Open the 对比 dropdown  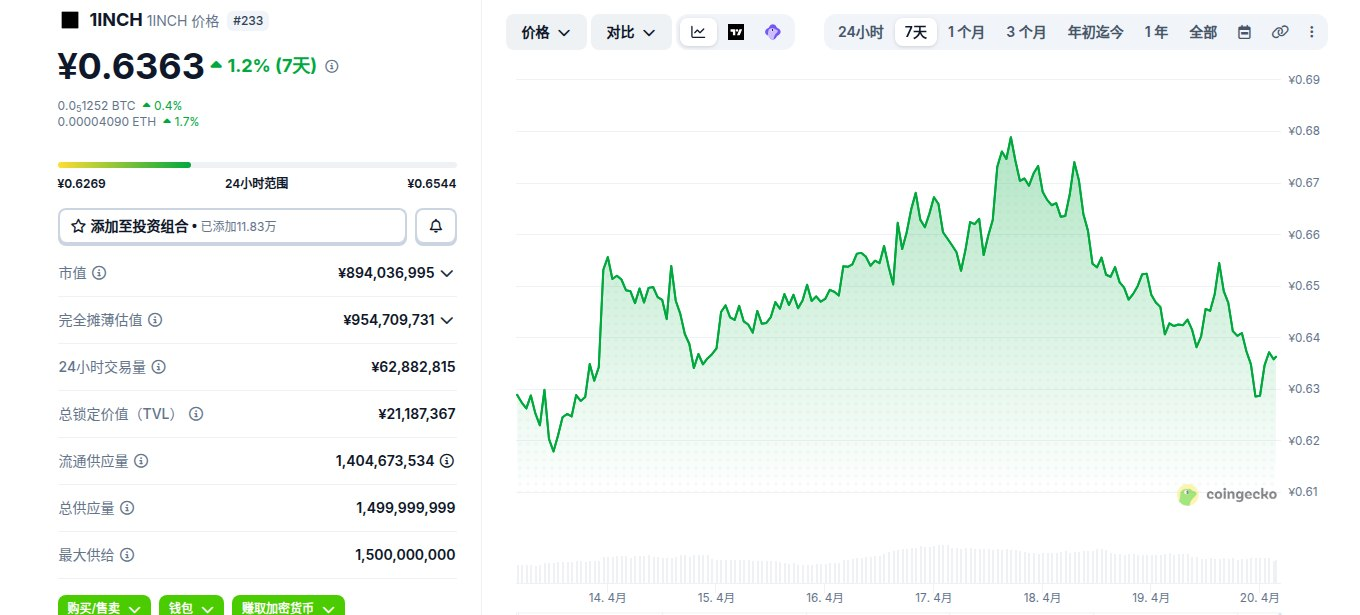tap(631, 32)
